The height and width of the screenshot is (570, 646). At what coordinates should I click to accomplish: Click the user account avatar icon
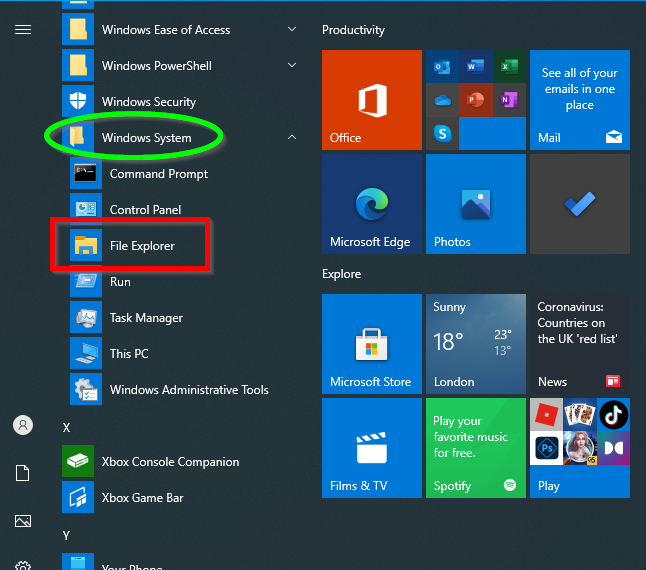pos(23,425)
